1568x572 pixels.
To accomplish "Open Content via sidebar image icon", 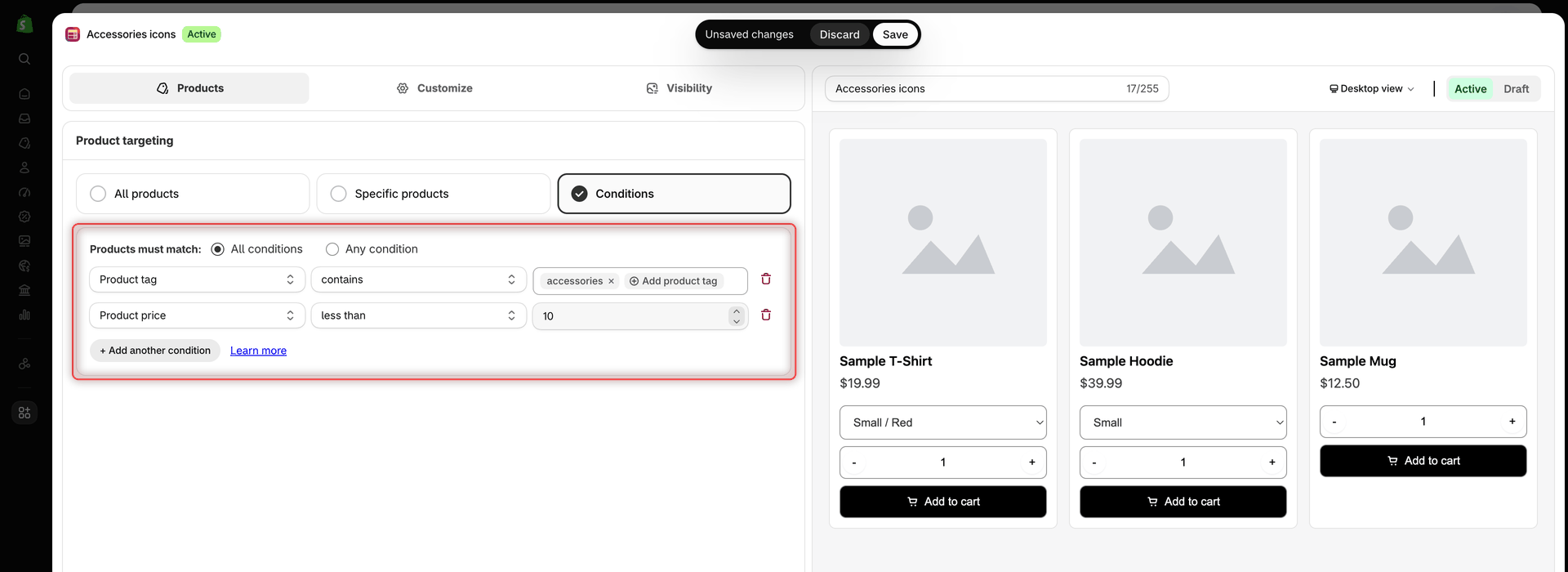I will [24, 241].
